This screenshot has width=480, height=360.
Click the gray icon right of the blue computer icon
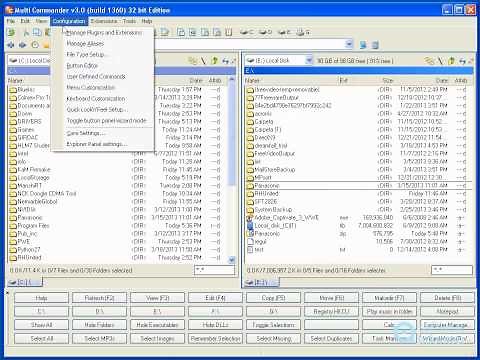pyautogui.click(x=375, y=45)
